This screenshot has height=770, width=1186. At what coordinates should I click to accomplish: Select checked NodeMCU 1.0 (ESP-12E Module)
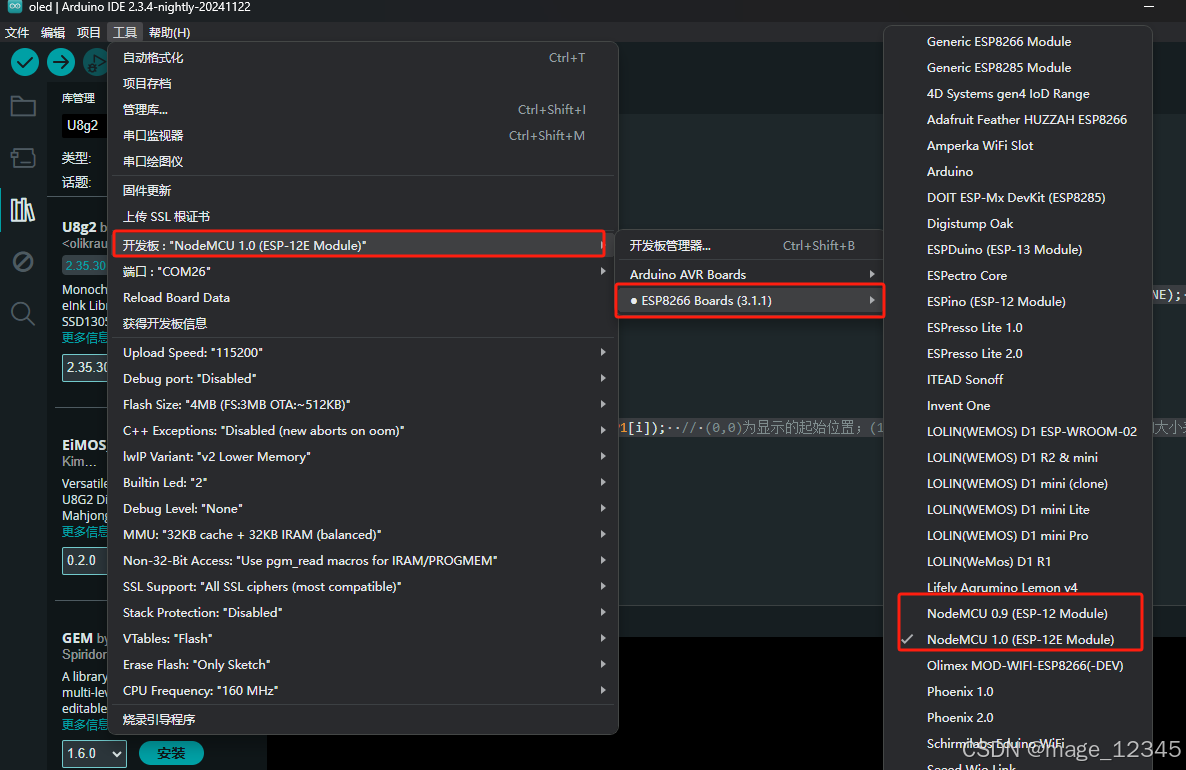pos(1017,640)
